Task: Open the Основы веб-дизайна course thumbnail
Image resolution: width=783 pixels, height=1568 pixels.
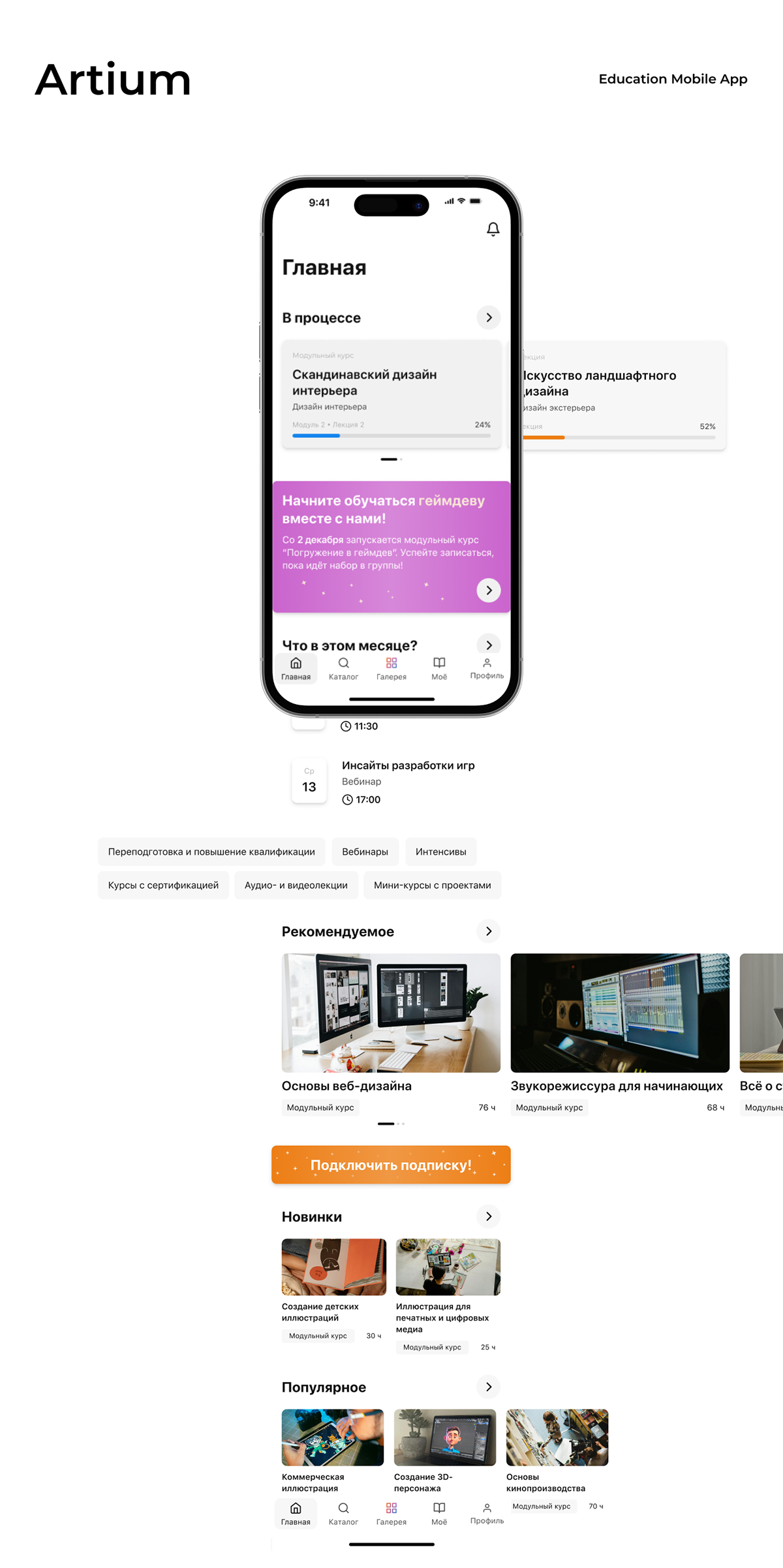Action: [391, 1013]
